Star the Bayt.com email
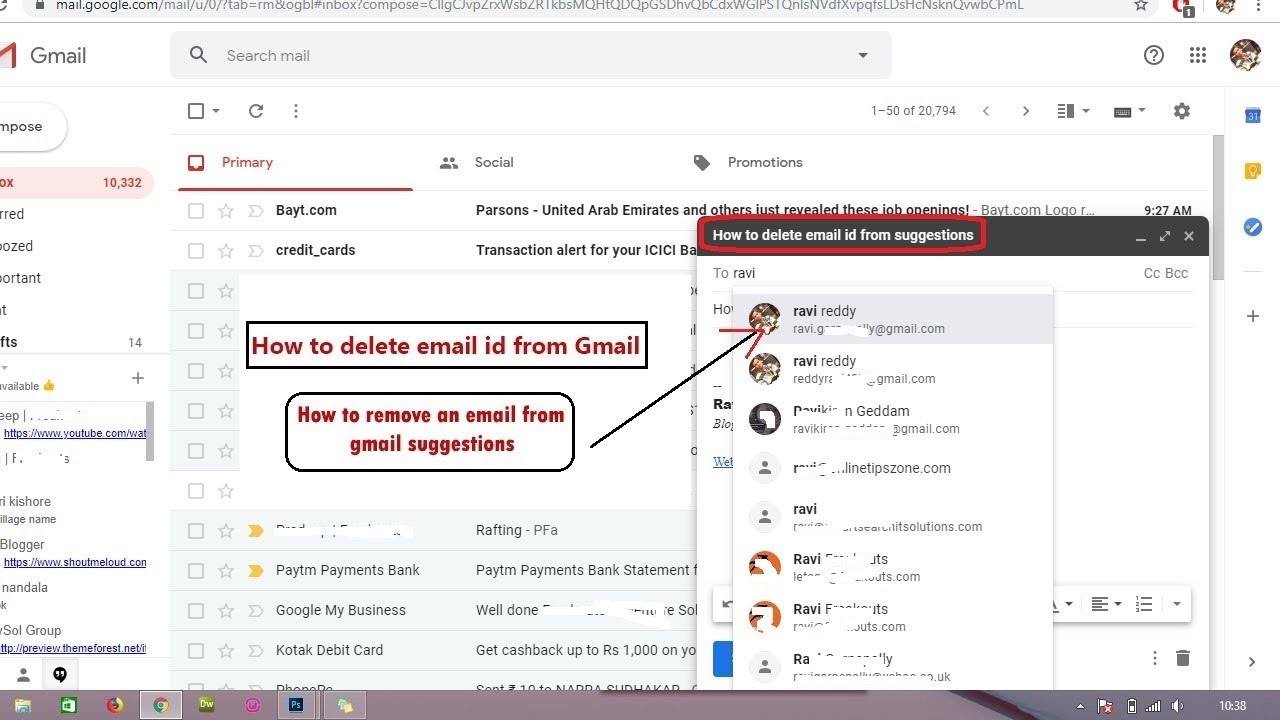 (x=226, y=211)
